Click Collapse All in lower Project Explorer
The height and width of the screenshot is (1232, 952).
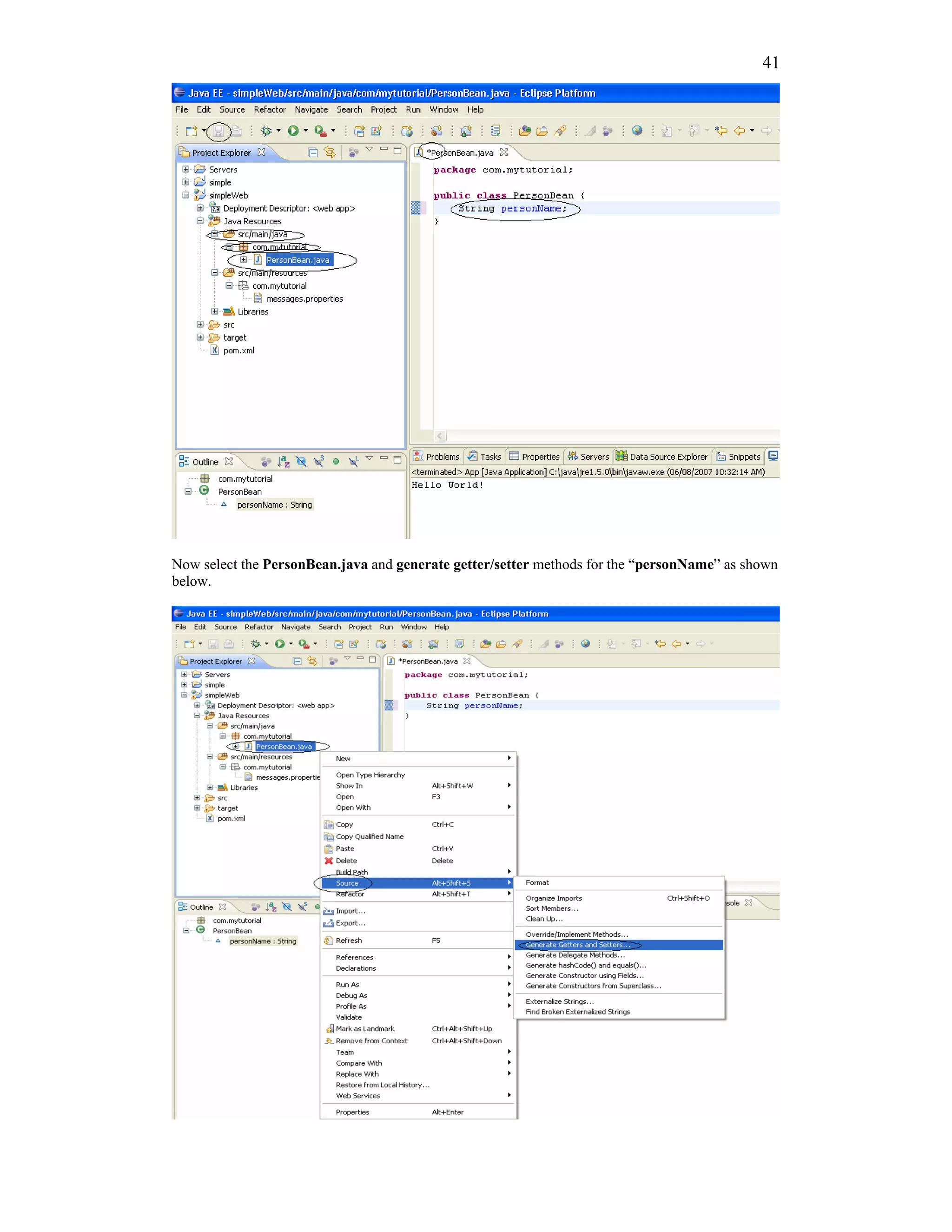[297, 661]
